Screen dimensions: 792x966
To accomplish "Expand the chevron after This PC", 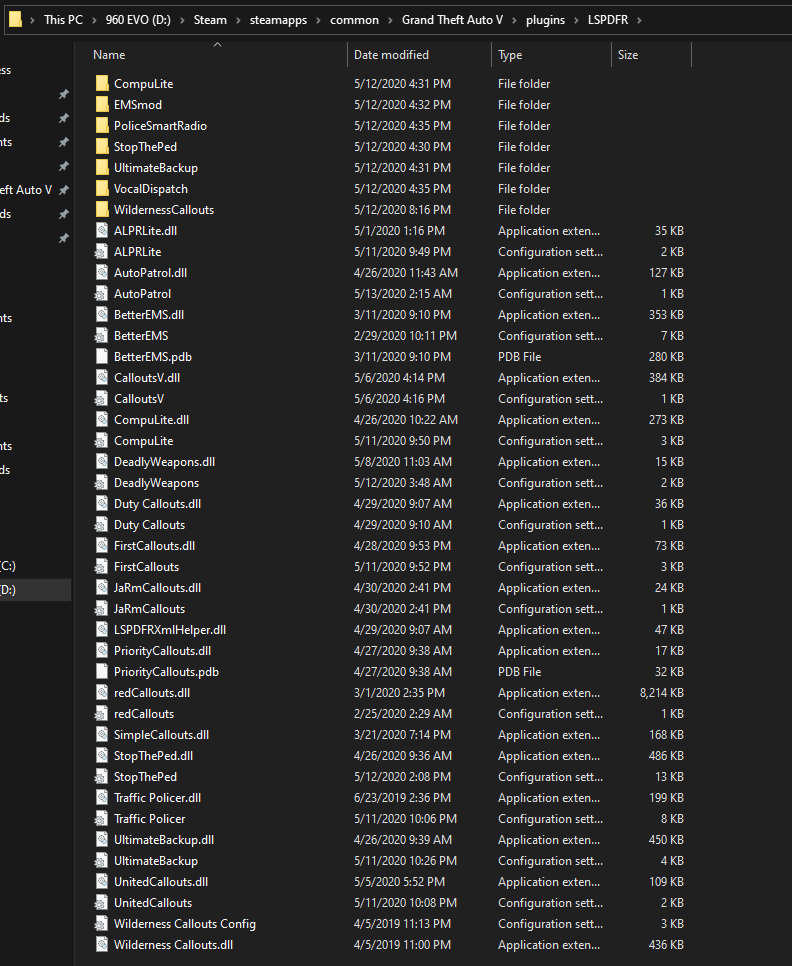I will 94,20.
